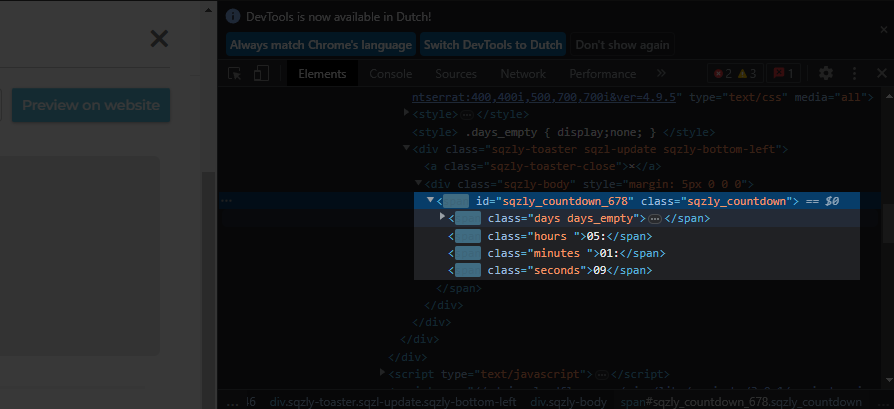Open the row actions dots beside selected node
The image size is (894, 409).
tap(226, 201)
